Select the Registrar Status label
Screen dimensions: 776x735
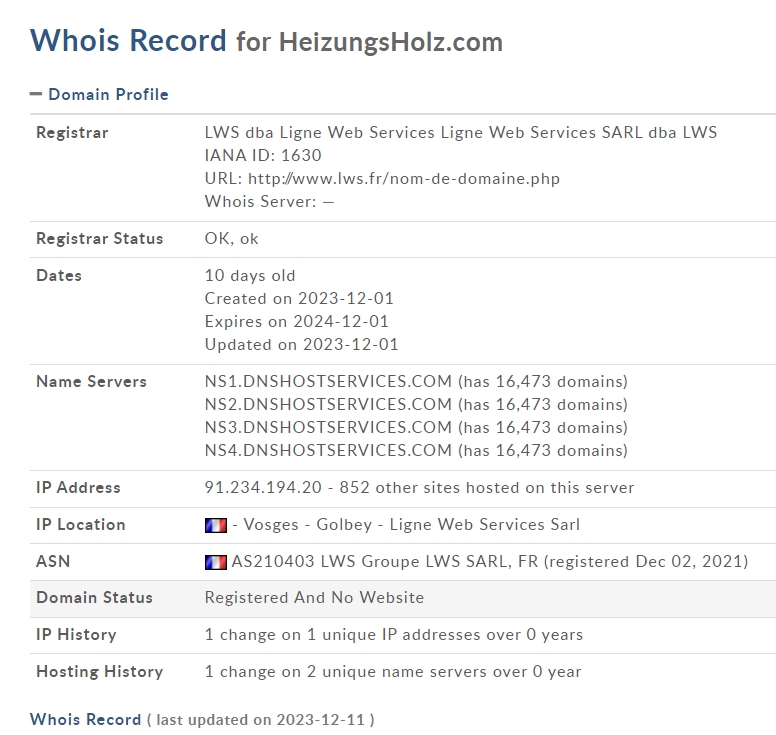coord(99,239)
